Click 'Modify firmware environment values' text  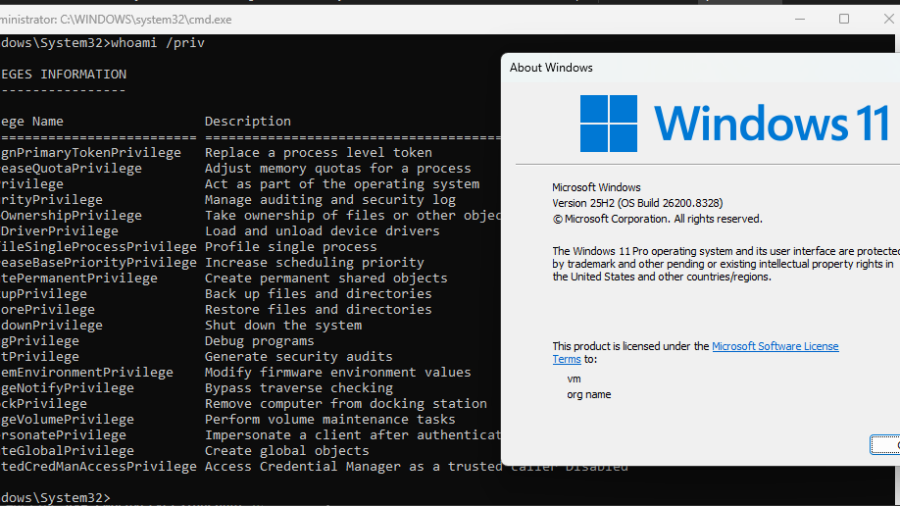pos(338,372)
